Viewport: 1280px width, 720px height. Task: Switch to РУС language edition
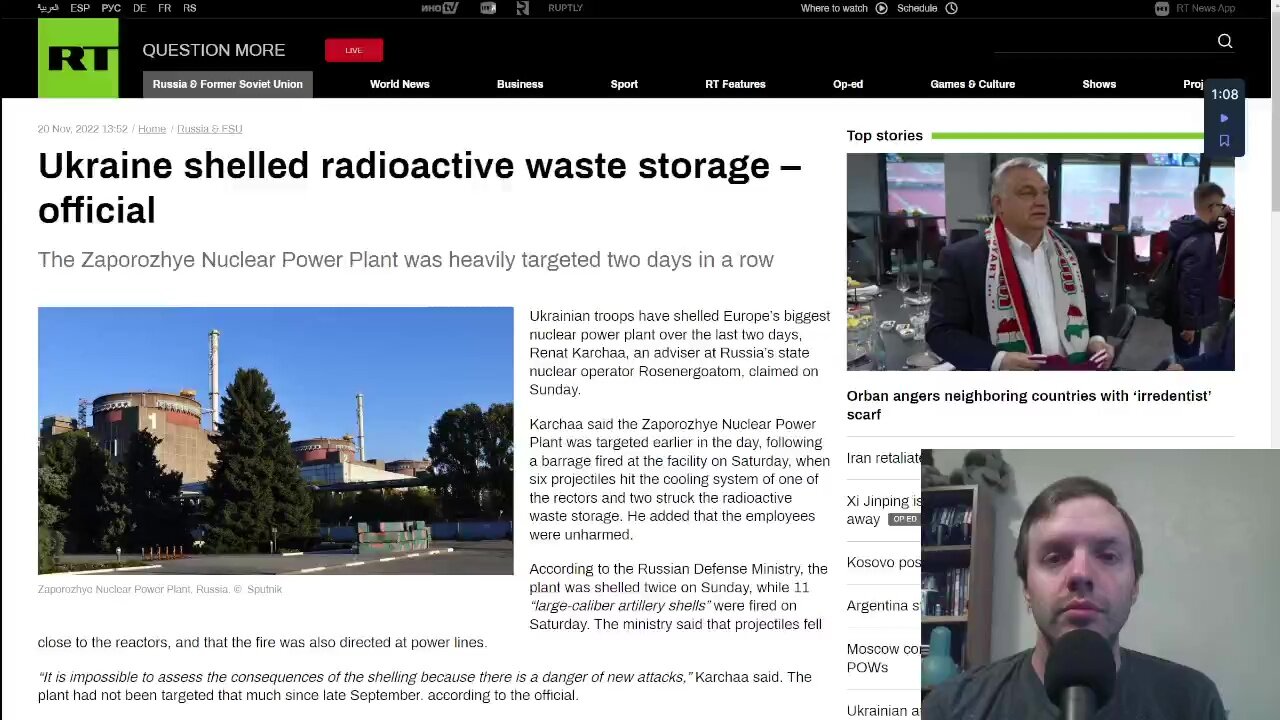tap(111, 8)
